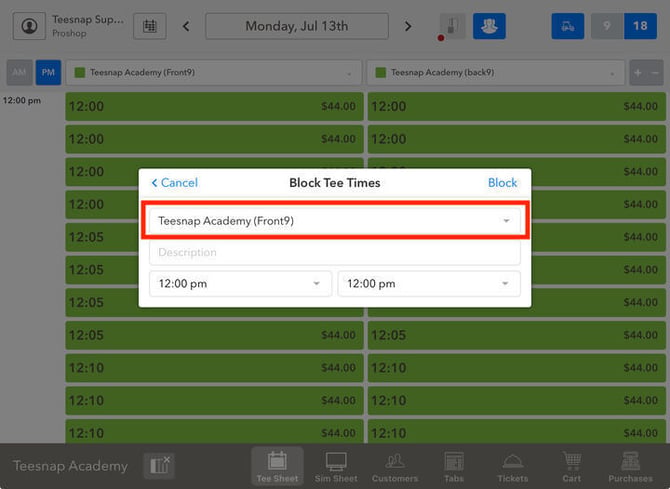Click the Block button in dialog
Image resolution: width=670 pixels, height=489 pixels.
[502, 183]
